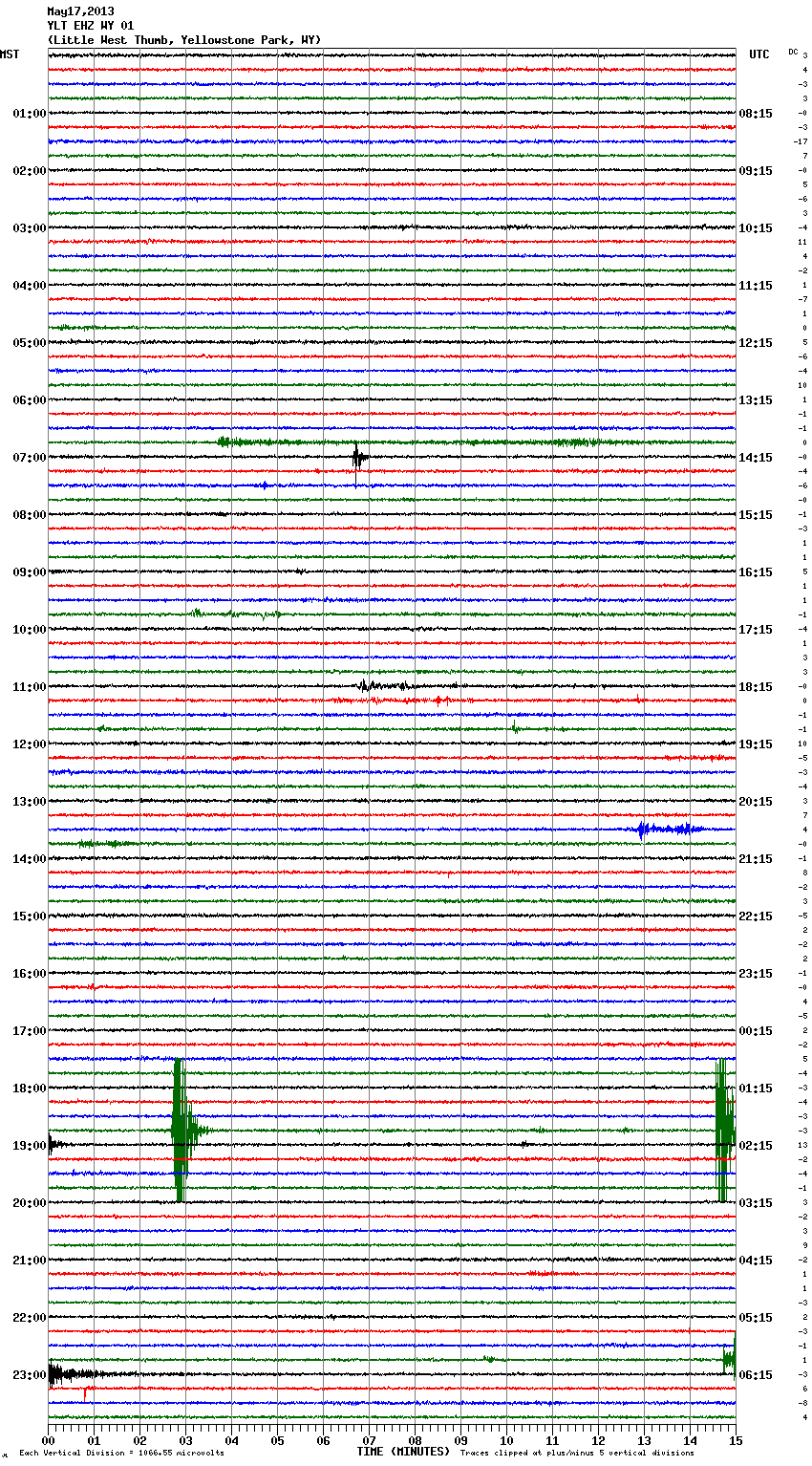
Task: Select the '19:00' MST row label
Action: pos(30,1146)
